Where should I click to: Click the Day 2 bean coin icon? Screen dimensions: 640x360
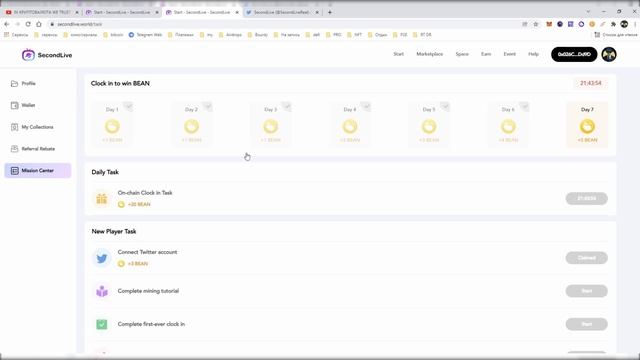click(191, 127)
